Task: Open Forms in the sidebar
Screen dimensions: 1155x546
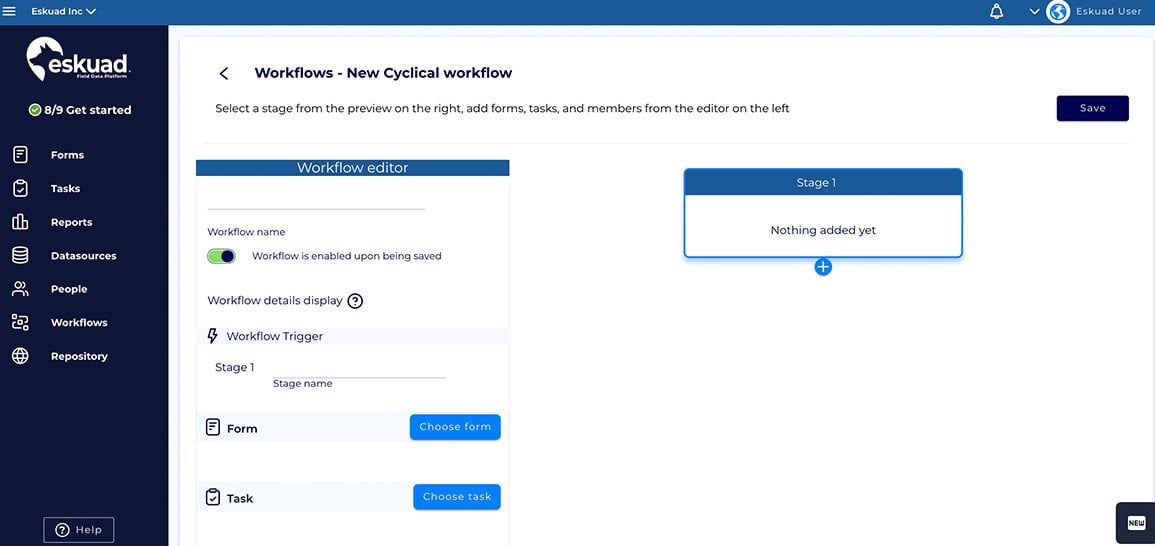Action: (x=67, y=155)
